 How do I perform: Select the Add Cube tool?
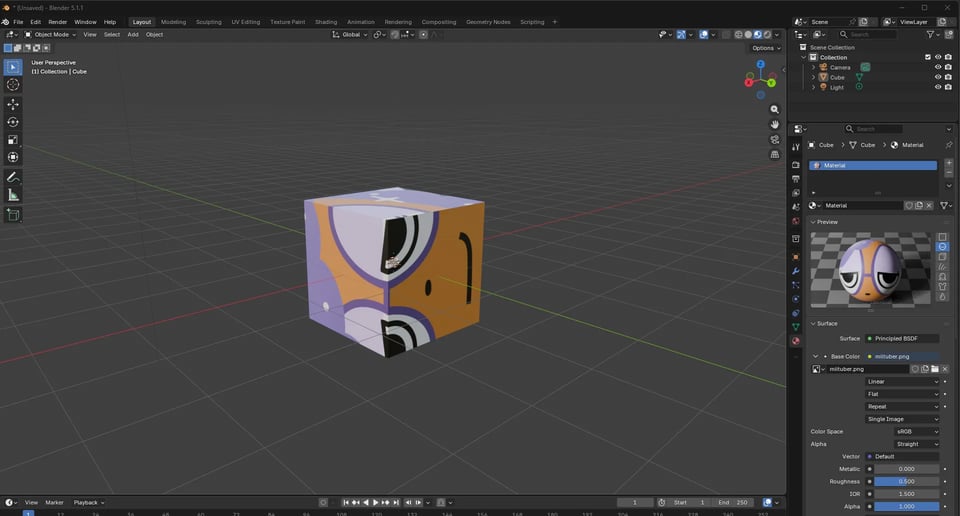tap(13, 215)
